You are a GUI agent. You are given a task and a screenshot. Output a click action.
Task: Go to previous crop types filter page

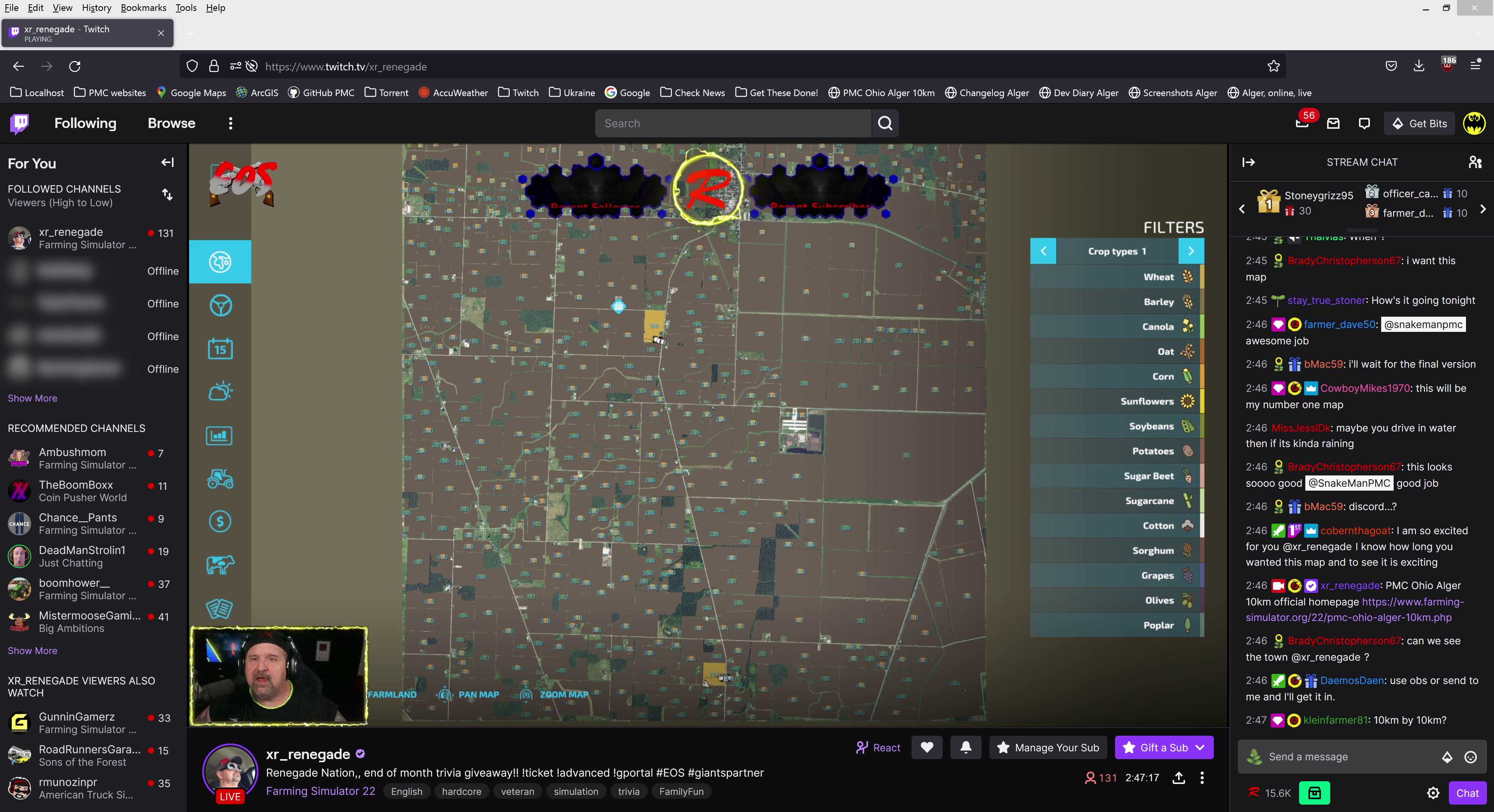1043,251
